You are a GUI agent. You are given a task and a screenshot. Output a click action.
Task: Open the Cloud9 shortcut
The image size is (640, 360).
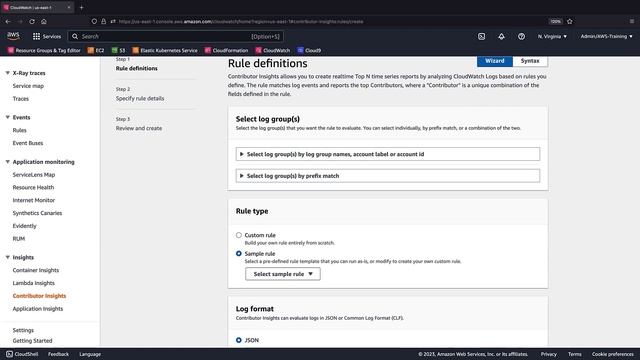coord(309,51)
